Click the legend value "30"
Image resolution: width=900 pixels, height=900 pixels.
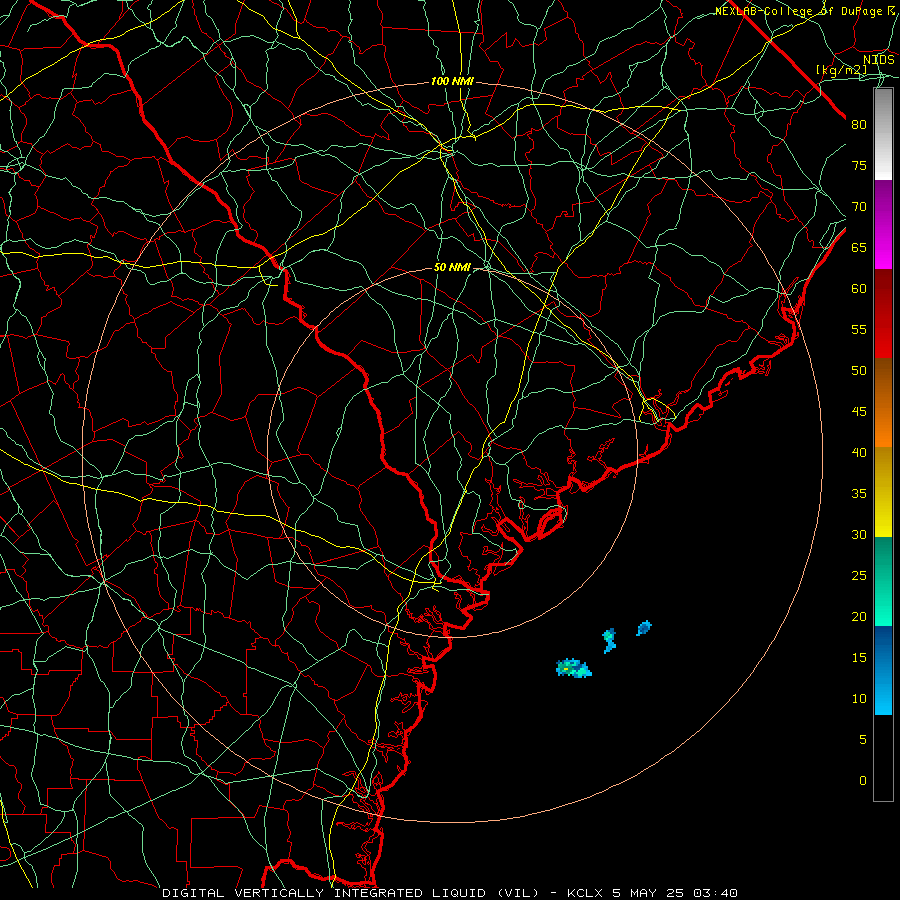tap(859, 534)
